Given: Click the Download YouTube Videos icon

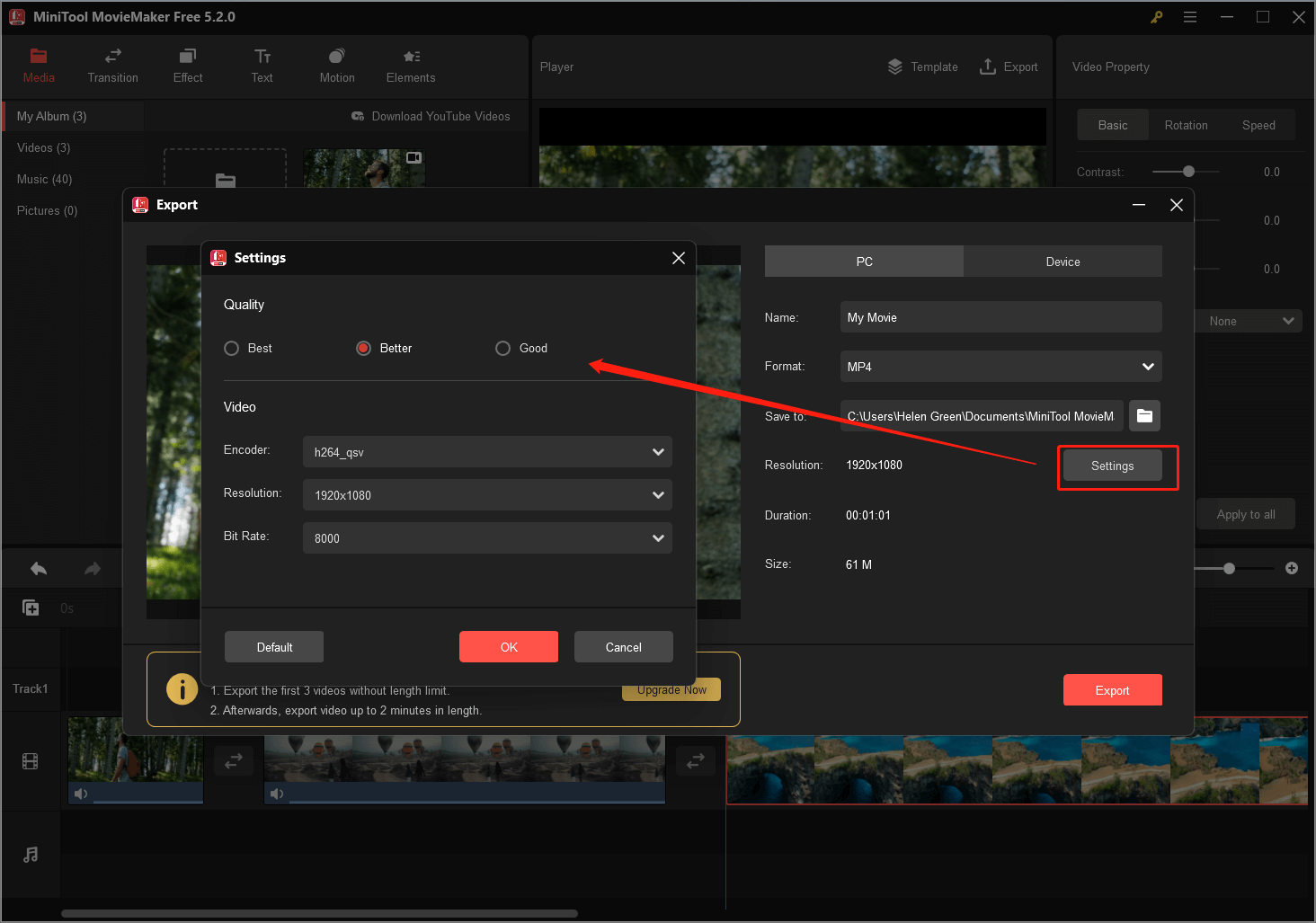Looking at the screenshot, I should pyautogui.click(x=358, y=116).
